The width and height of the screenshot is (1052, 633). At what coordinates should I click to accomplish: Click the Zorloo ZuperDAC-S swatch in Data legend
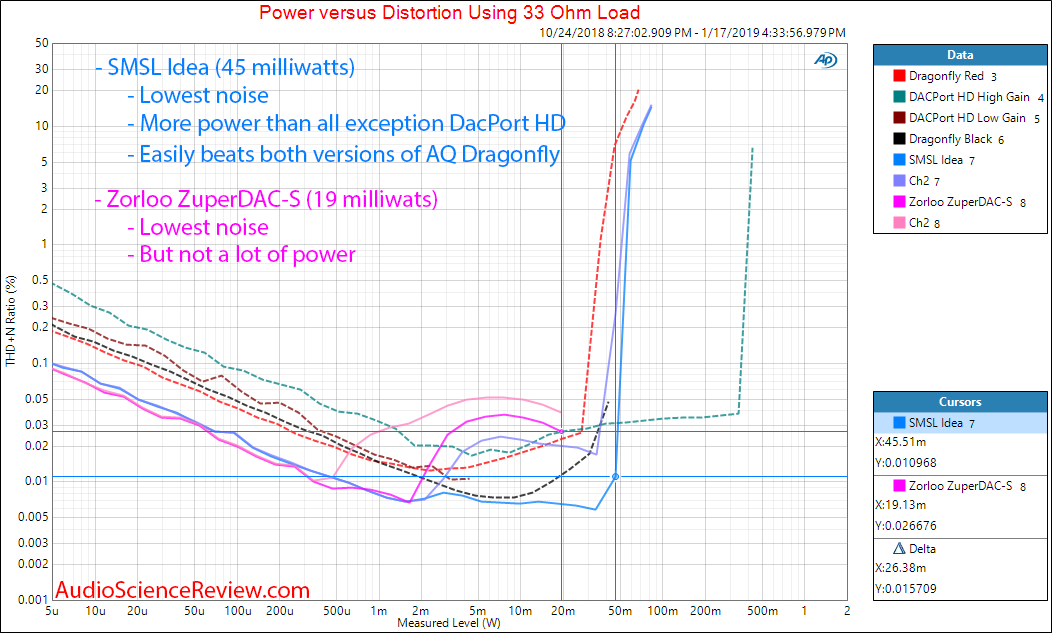(900, 201)
